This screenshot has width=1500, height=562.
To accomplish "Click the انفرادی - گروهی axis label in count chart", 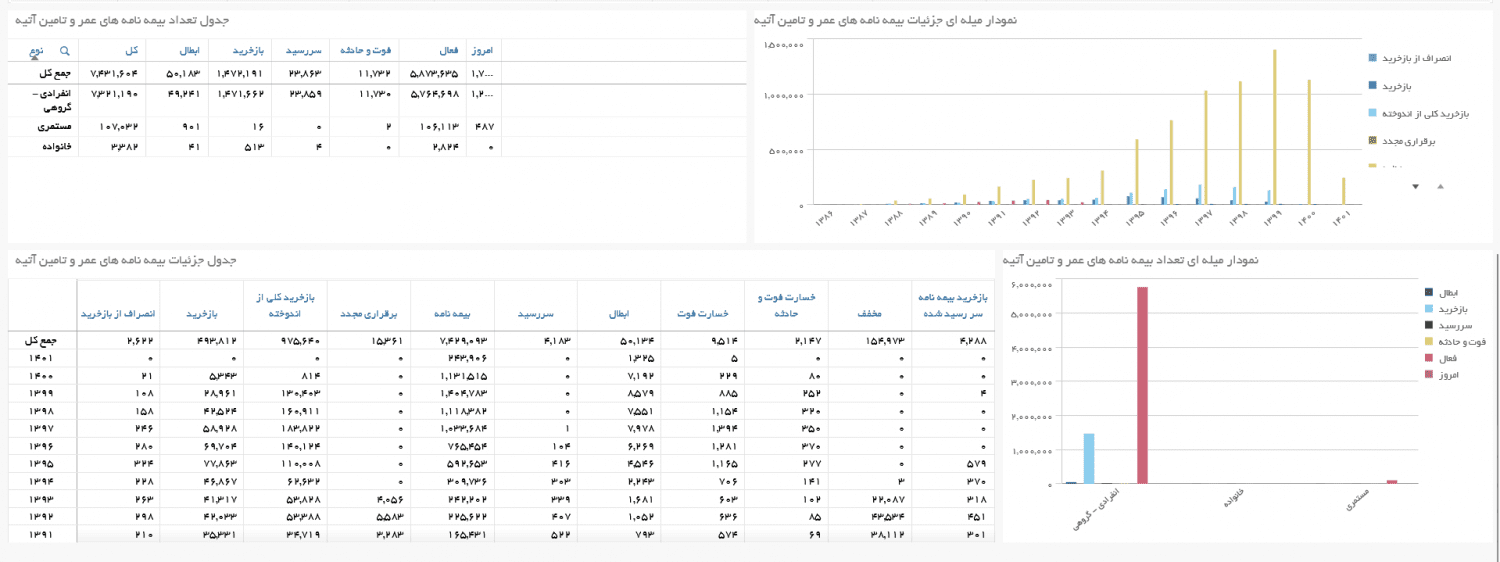I will [1098, 509].
